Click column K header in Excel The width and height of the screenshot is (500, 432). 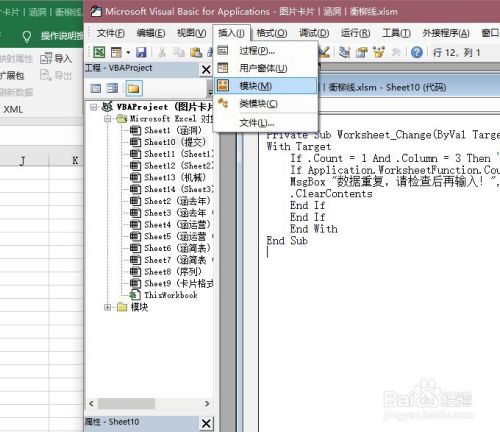(x=75, y=161)
